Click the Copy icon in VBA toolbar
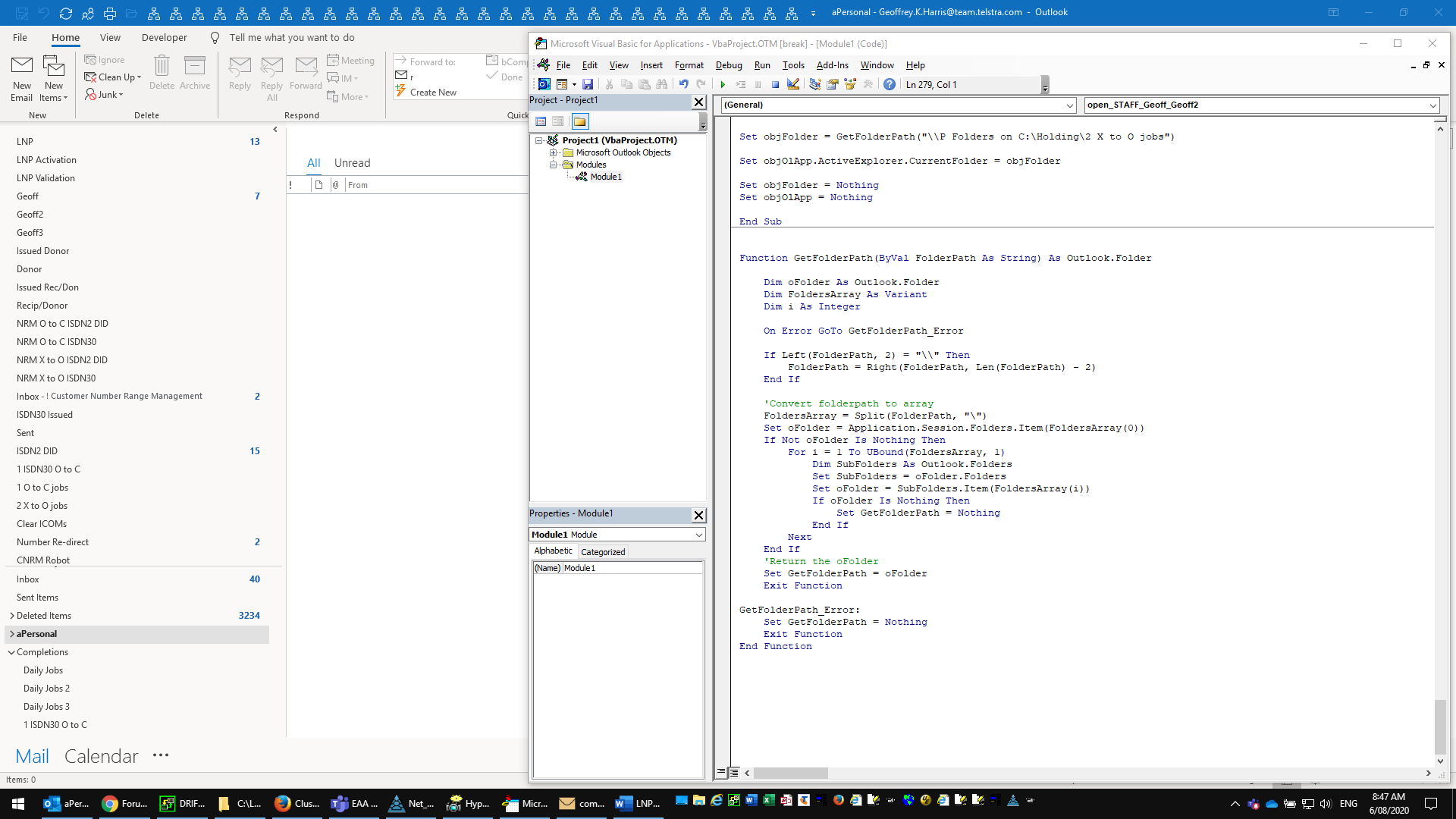 click(626, 84)
